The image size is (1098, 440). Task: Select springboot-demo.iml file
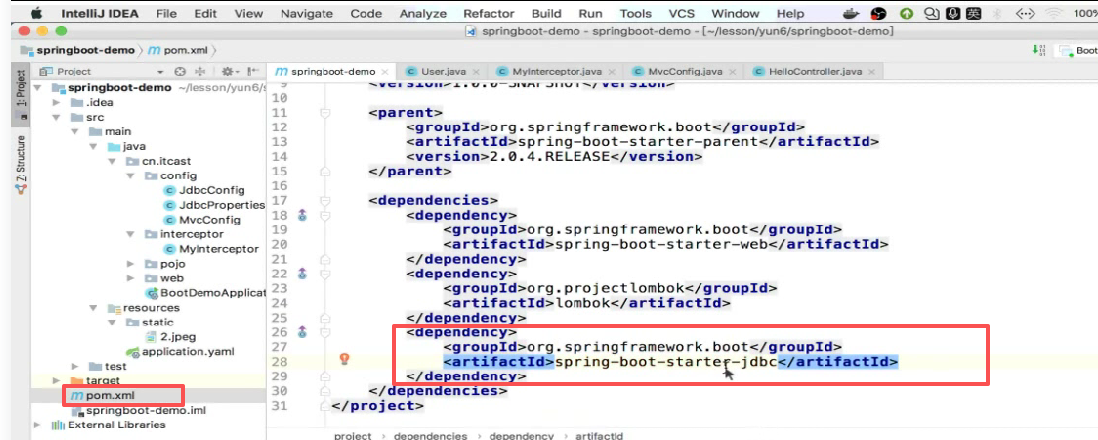pos(138,411)
